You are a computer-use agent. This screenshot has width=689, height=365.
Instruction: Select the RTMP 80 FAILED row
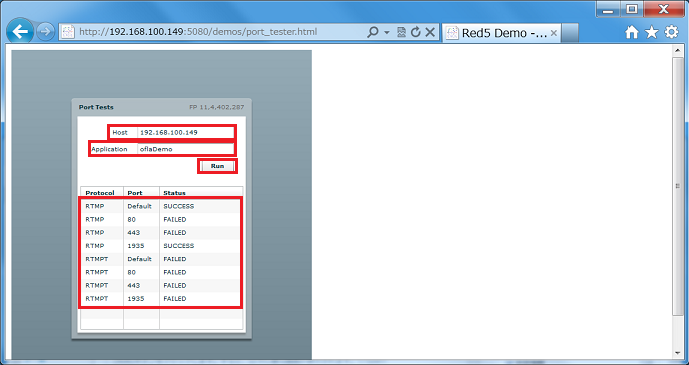[161, 219]
